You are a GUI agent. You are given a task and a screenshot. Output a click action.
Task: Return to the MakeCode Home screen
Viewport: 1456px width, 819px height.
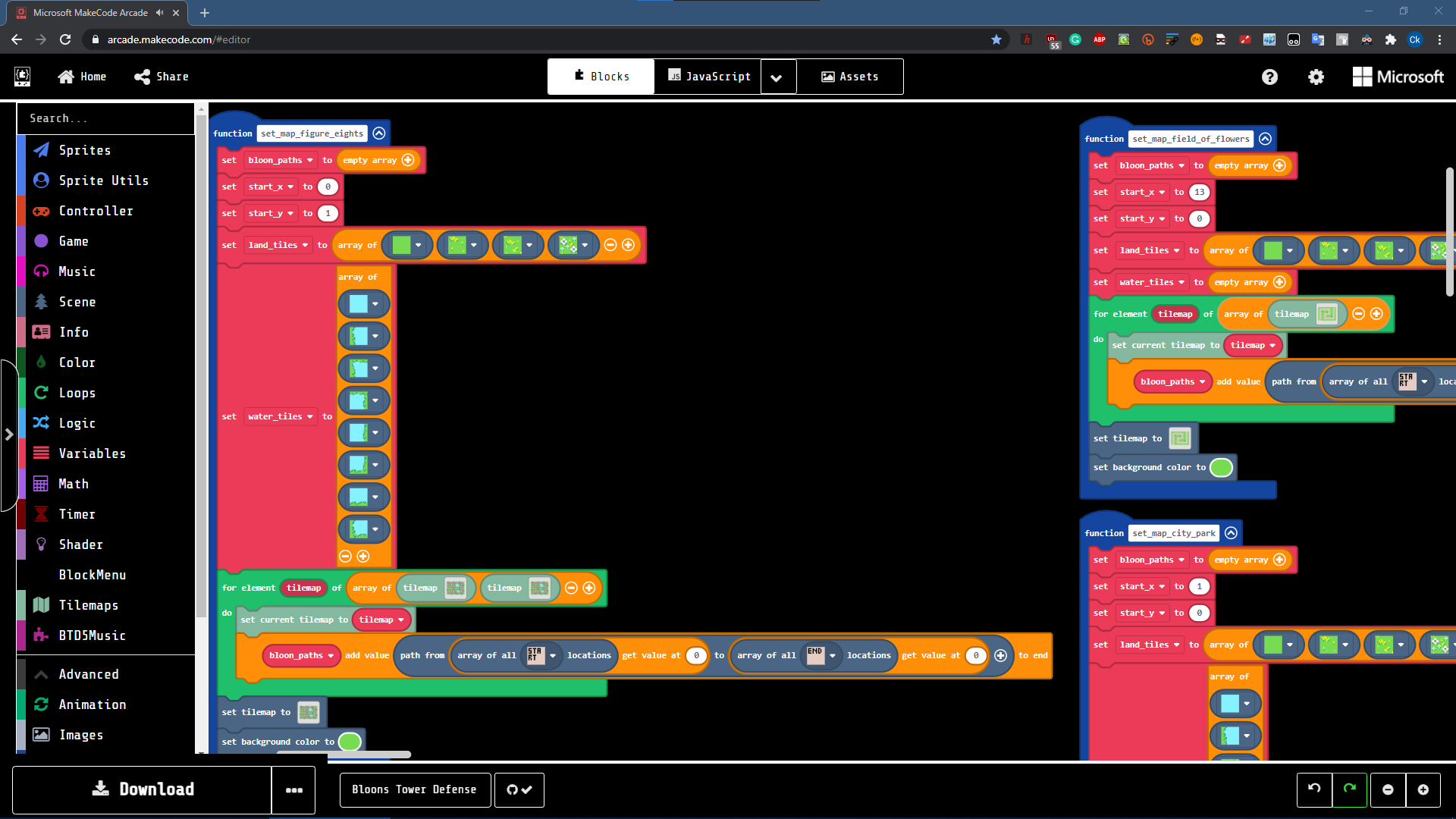(x=81, y=76)
